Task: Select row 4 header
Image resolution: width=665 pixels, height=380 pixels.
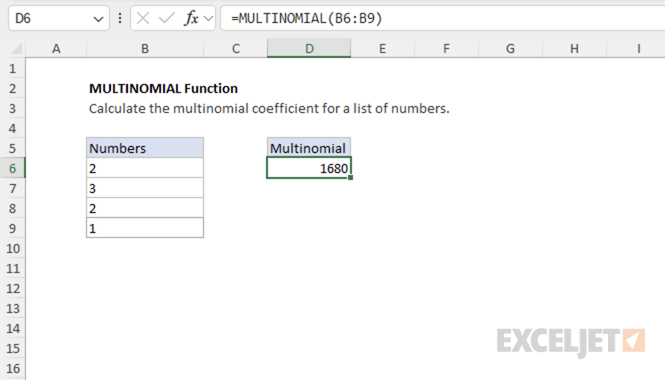Action: [x=13, y=128]
